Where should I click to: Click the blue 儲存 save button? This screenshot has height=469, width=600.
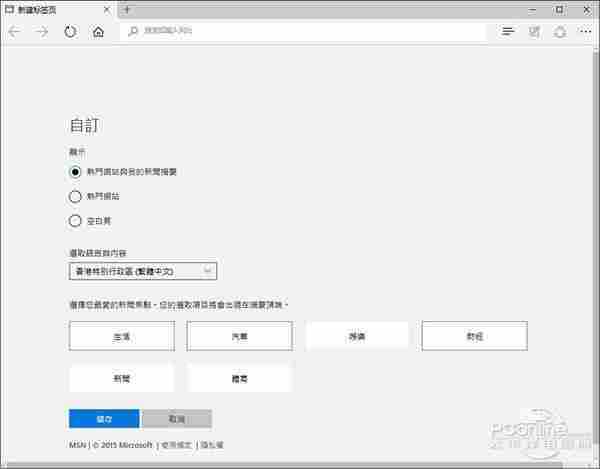point(104,419)
